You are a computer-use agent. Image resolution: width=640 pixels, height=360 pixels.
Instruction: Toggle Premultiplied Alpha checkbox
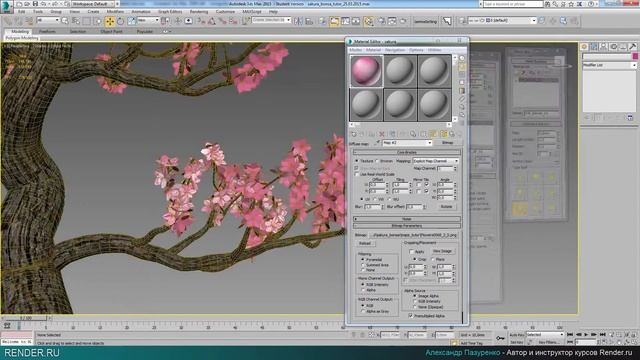point(411,316)
